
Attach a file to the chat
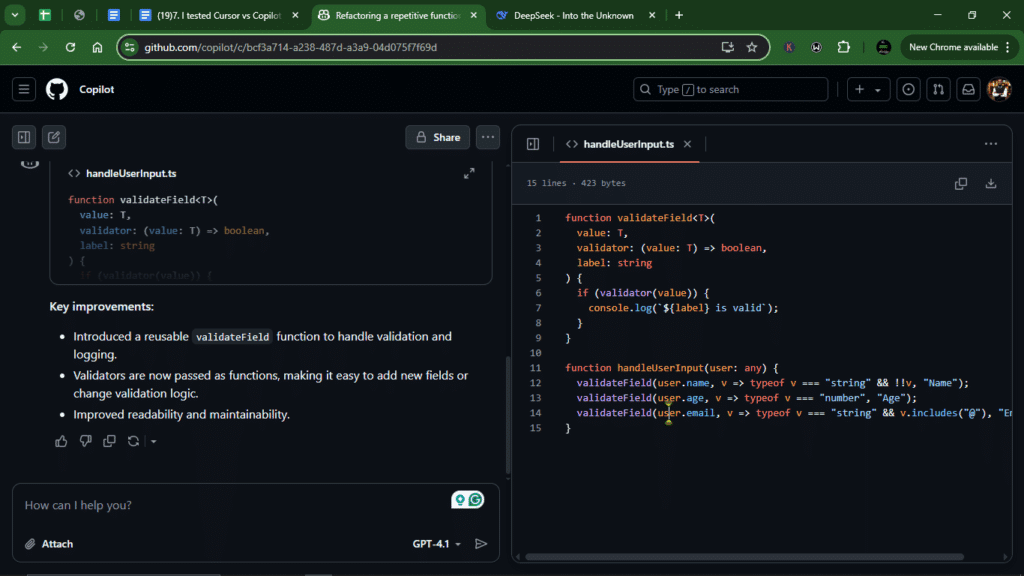(x=48, y=543)
